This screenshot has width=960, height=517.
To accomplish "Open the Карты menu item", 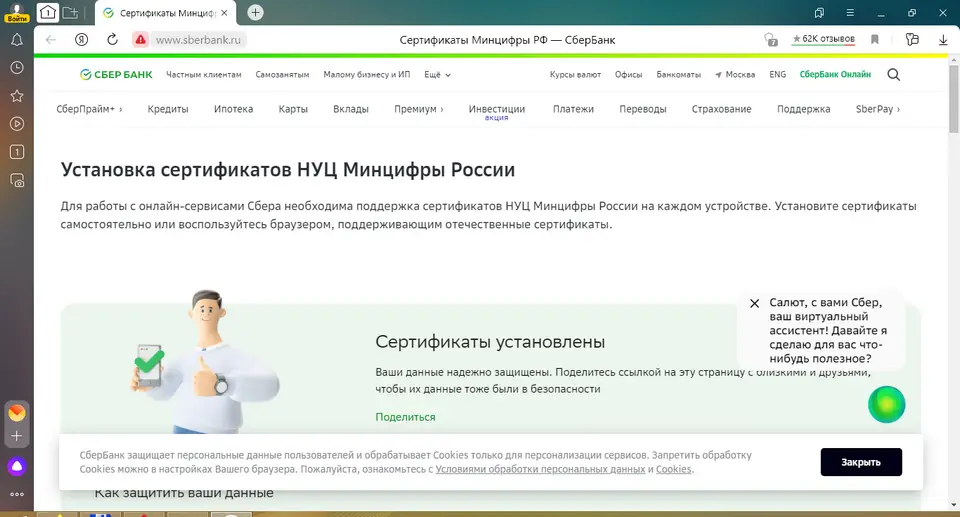I will 293,109.
